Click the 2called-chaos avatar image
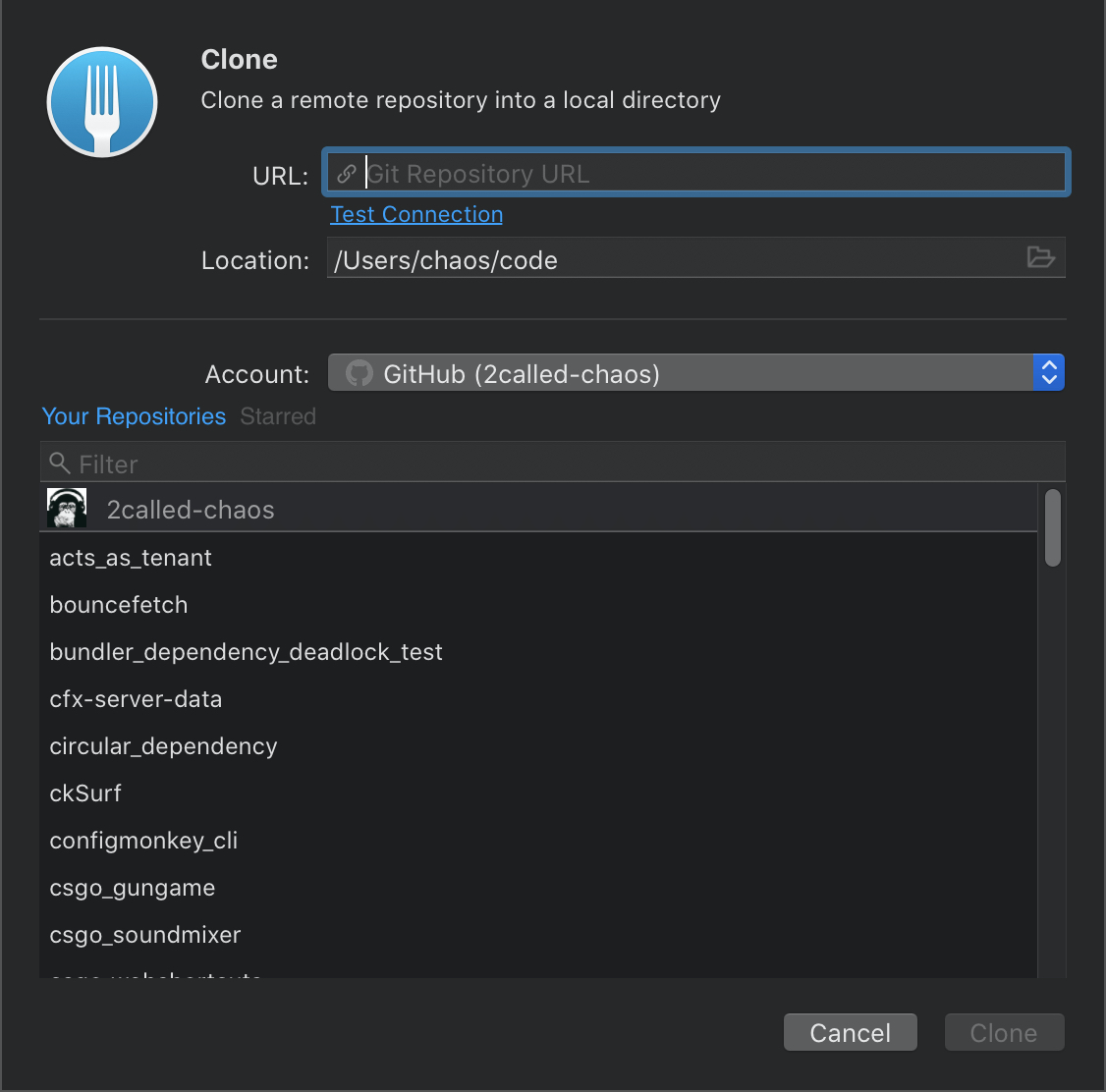Image resolution: width=1106 pixels, height=1092 pixels. tap(66, 508)
